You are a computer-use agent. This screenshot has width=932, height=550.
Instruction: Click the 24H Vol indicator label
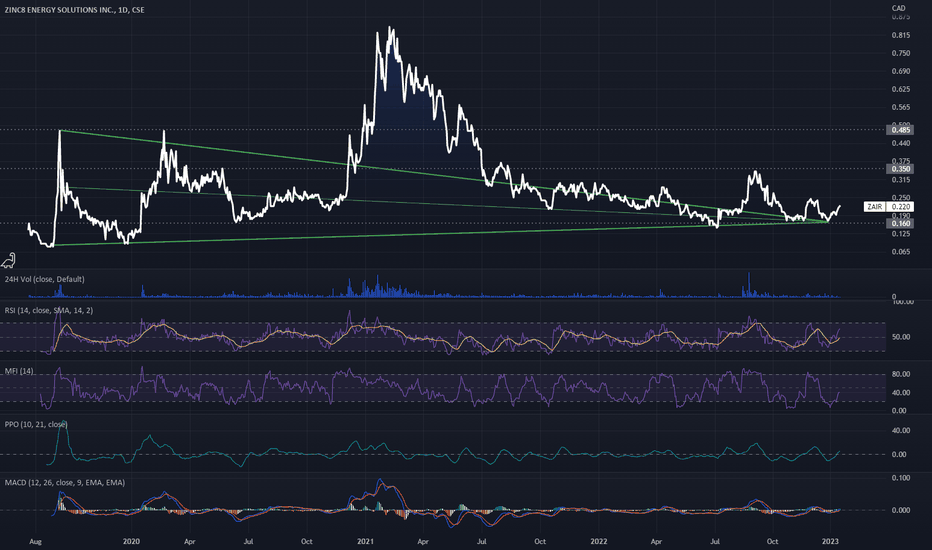point(45,279)
